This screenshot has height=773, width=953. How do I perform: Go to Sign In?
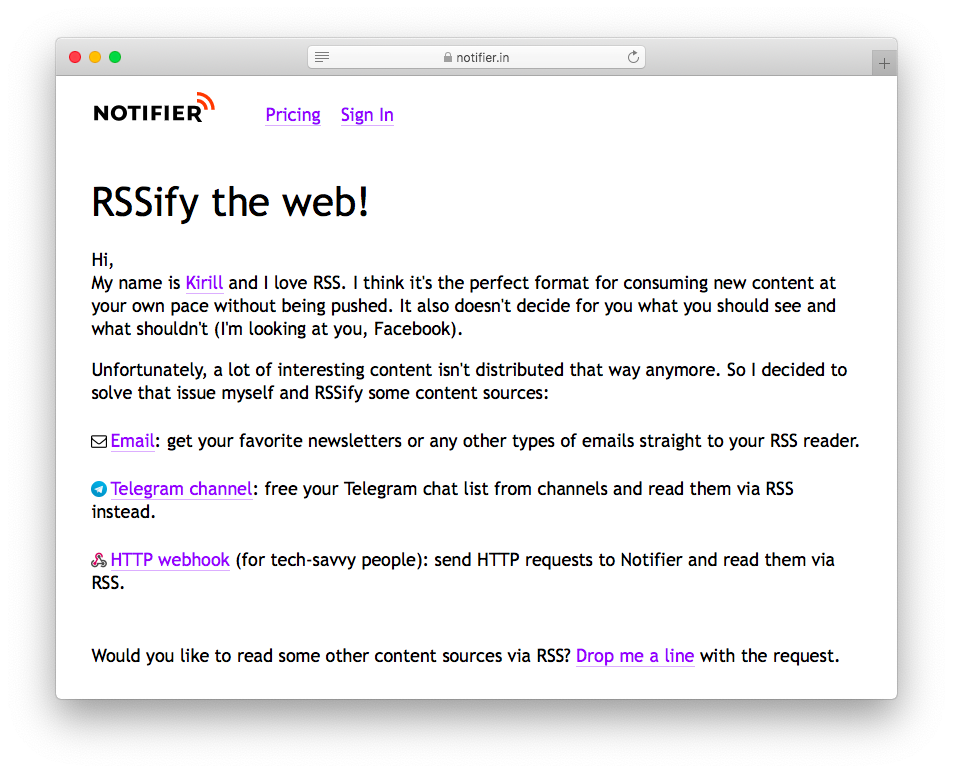click(x=367, y=115)
